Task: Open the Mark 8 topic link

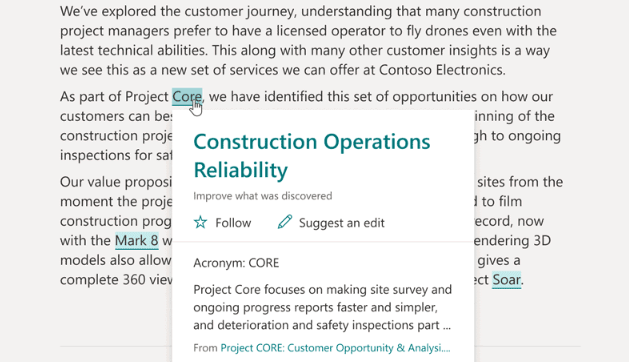Action: (136, 240)
